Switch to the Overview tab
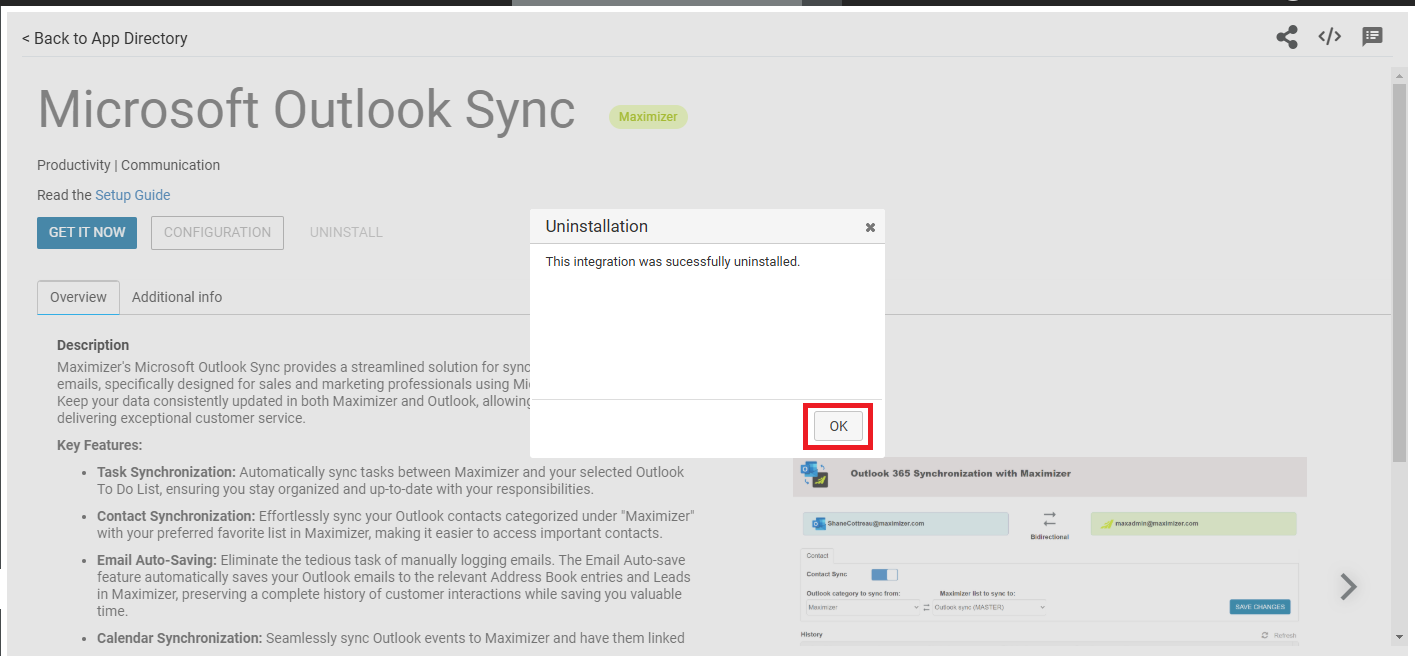Screen dimensions: 1415x656 coord(78,297)
